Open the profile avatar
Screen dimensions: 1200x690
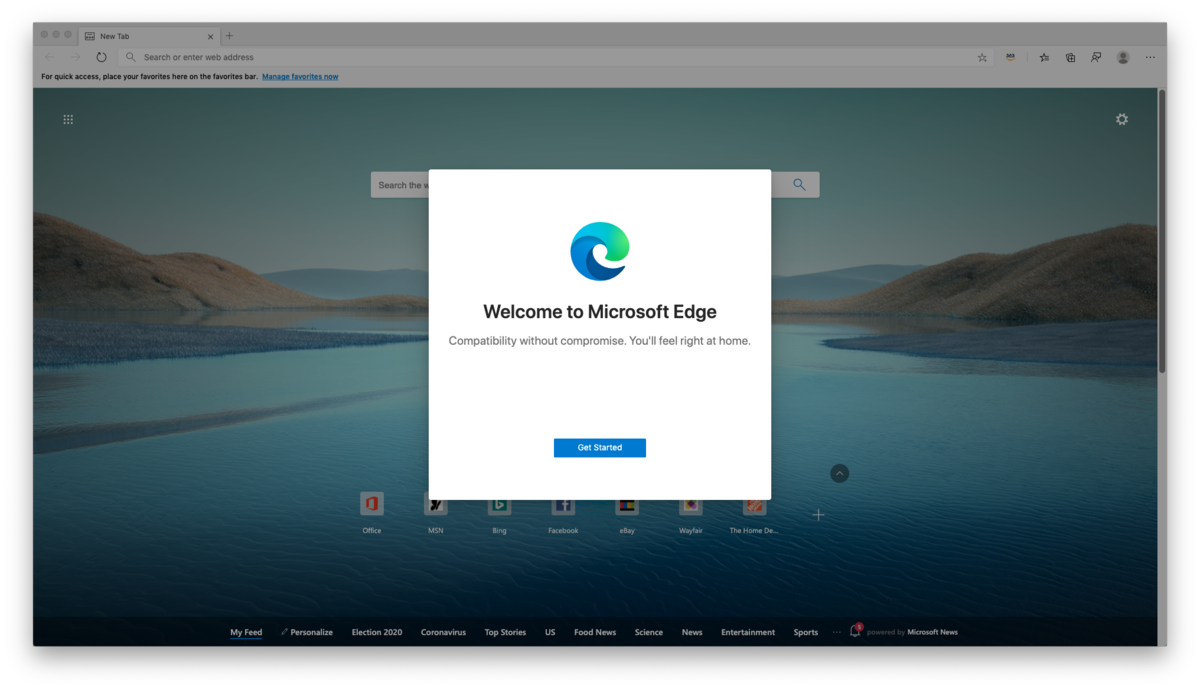tap(1123, 57)
